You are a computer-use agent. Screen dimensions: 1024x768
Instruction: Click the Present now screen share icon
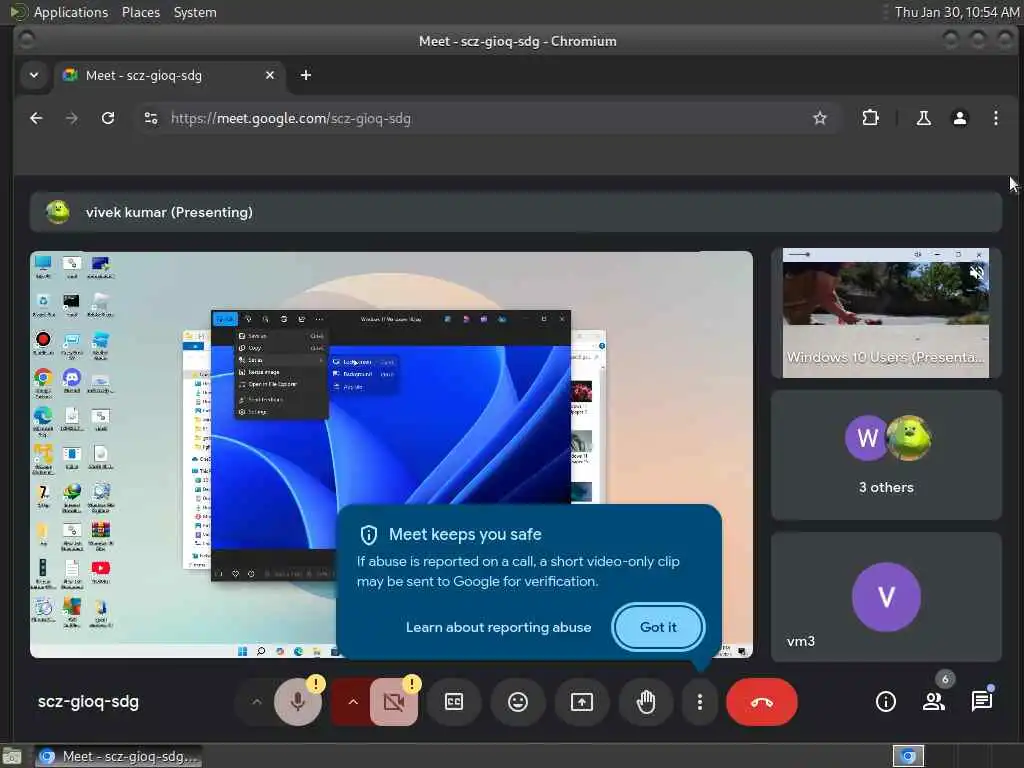point(582,702)
